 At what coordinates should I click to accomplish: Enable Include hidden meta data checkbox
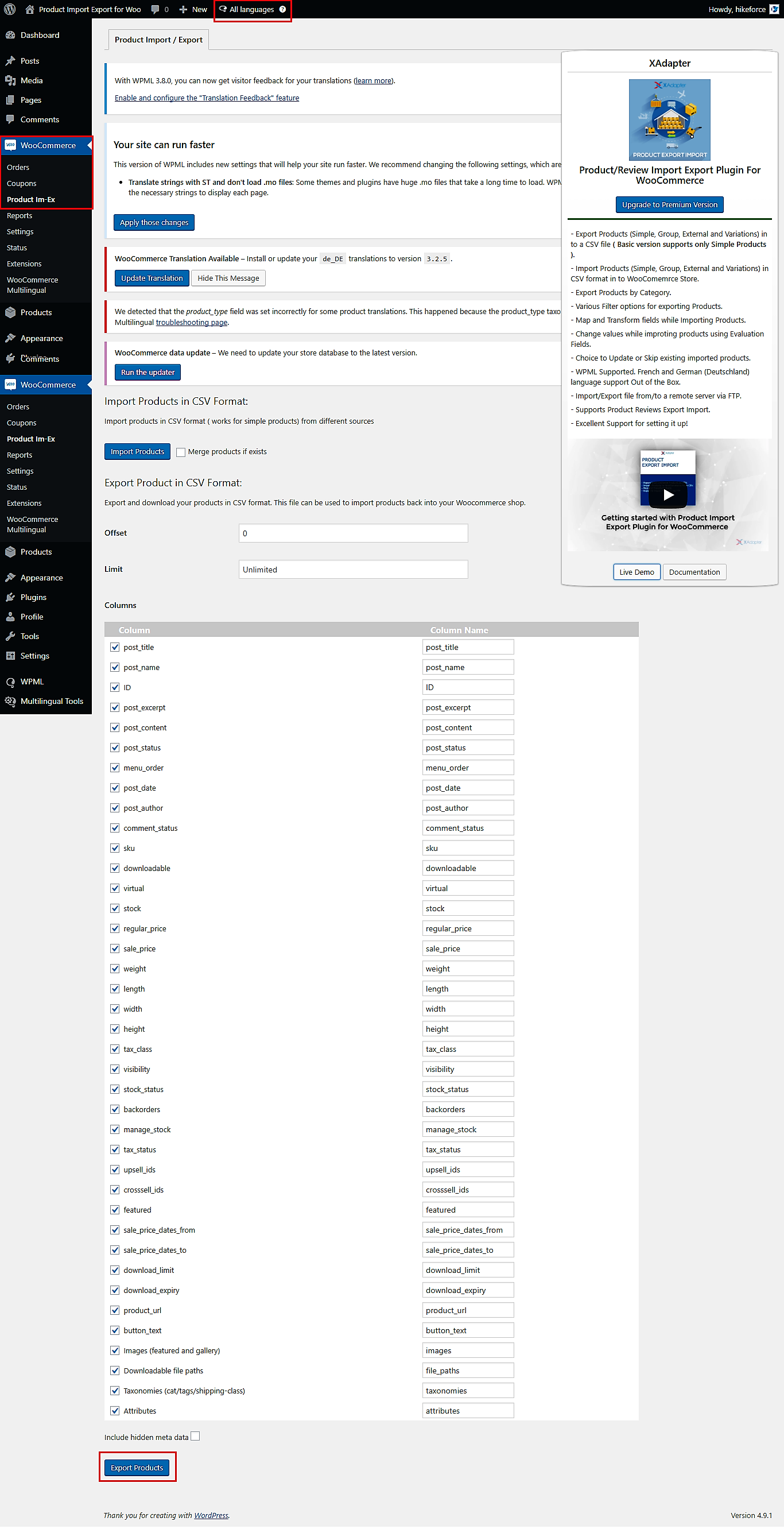(195, 1436)
